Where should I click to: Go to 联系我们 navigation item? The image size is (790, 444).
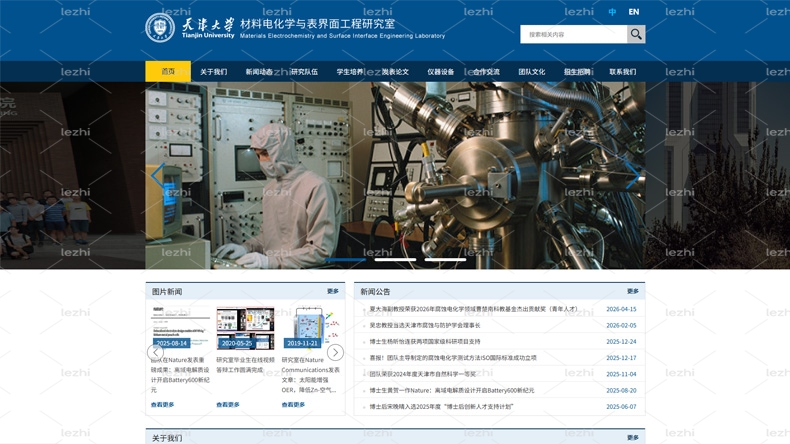[623, 72]
